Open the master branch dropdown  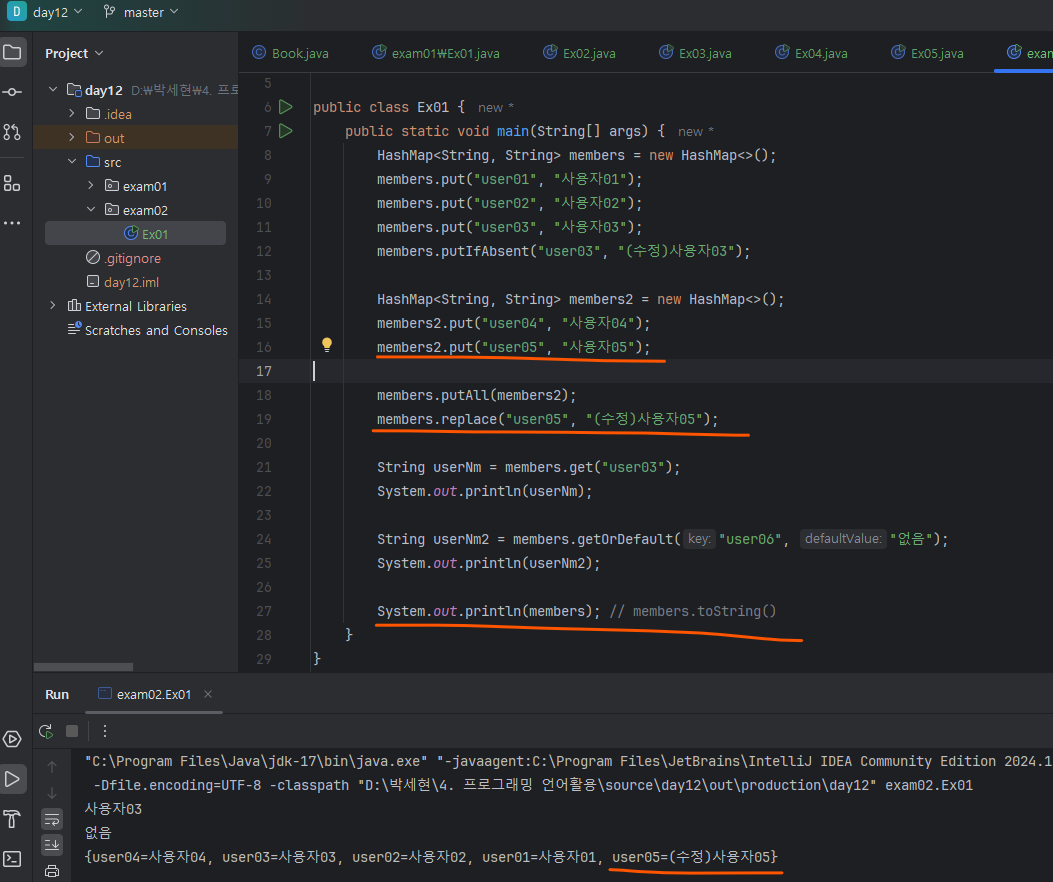(151, 12)
